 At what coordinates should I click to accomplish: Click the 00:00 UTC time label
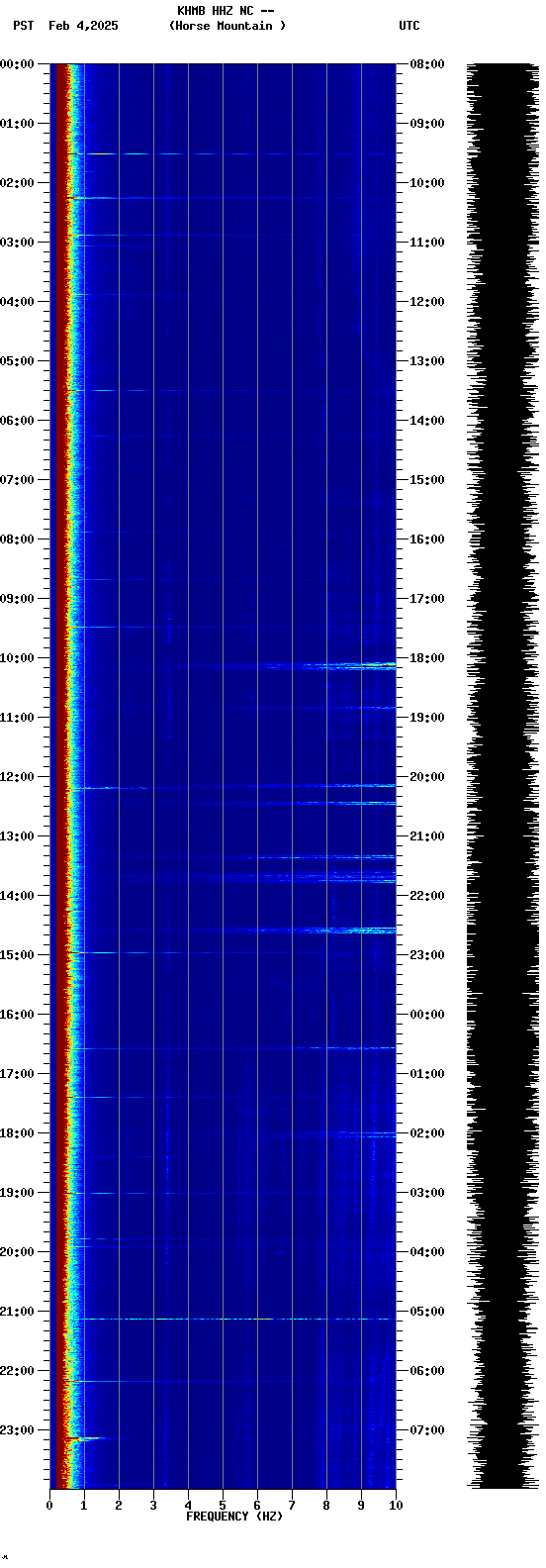point(427,1015)
